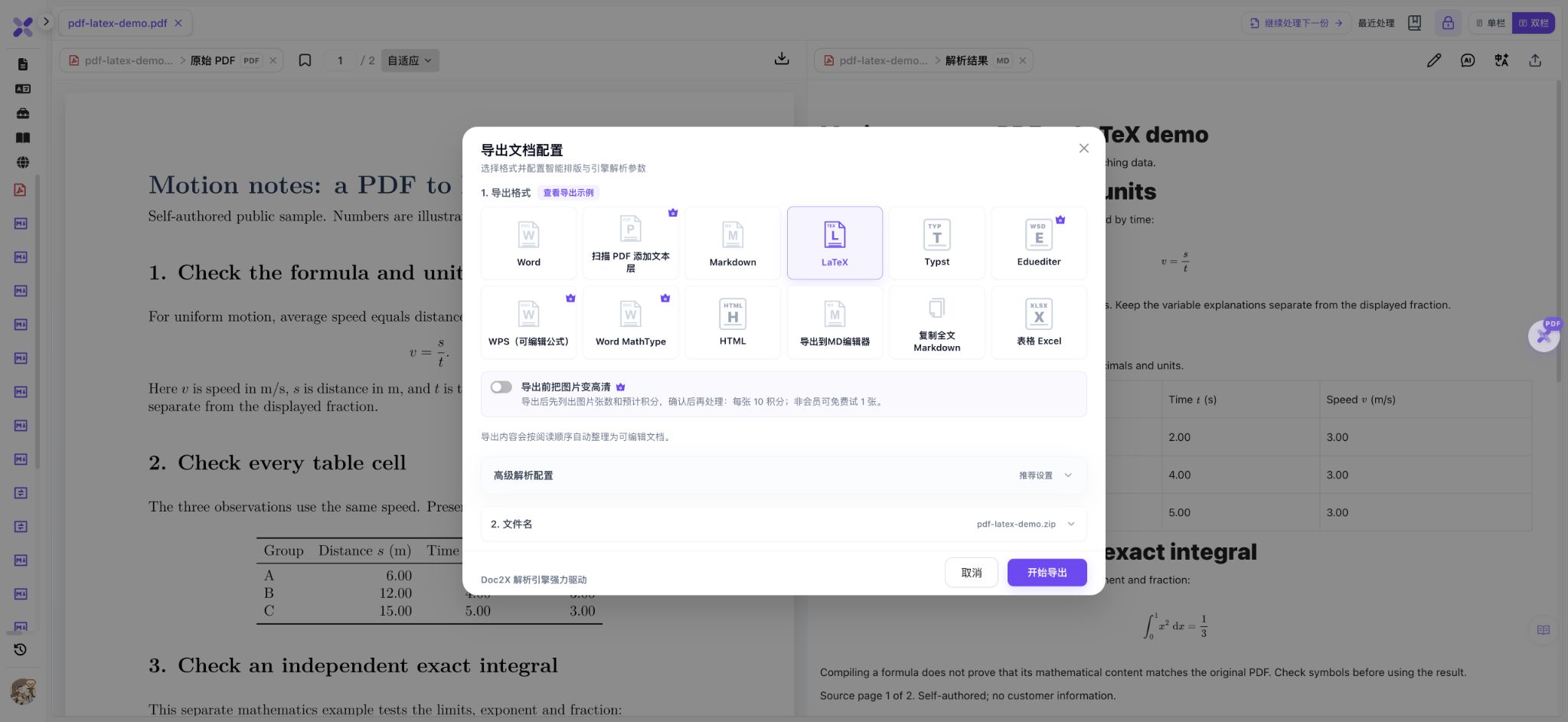Viewport: 1568px width, 722px height.
Task: Click the share upload icon
Action: [1535, 60]
